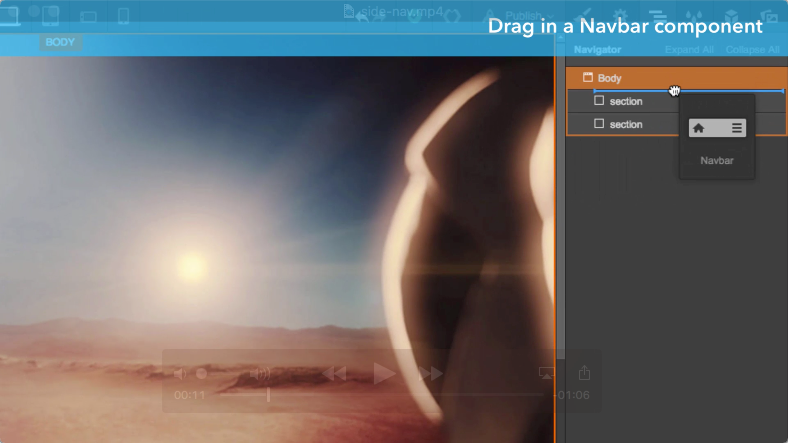Select the last section row in Navigator
This screenshot has width=788, height=443.
click(x=676, y=124)
